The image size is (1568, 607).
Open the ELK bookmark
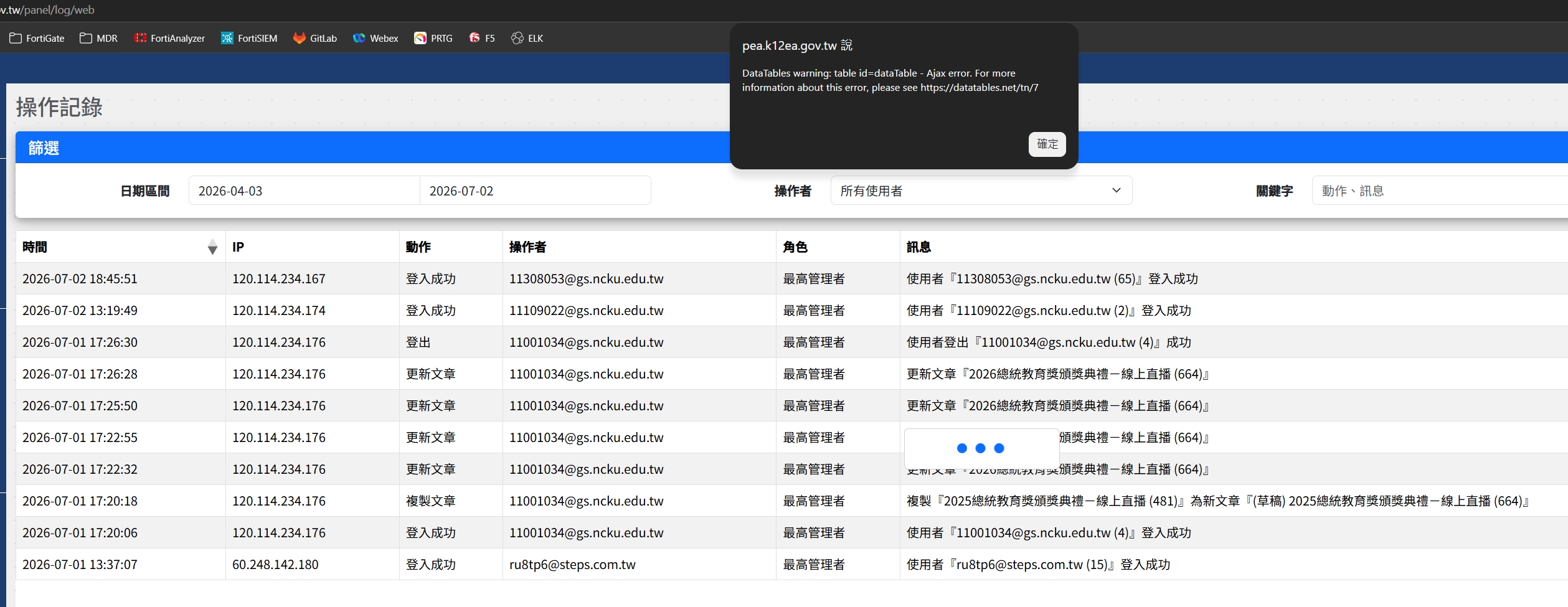527,38
